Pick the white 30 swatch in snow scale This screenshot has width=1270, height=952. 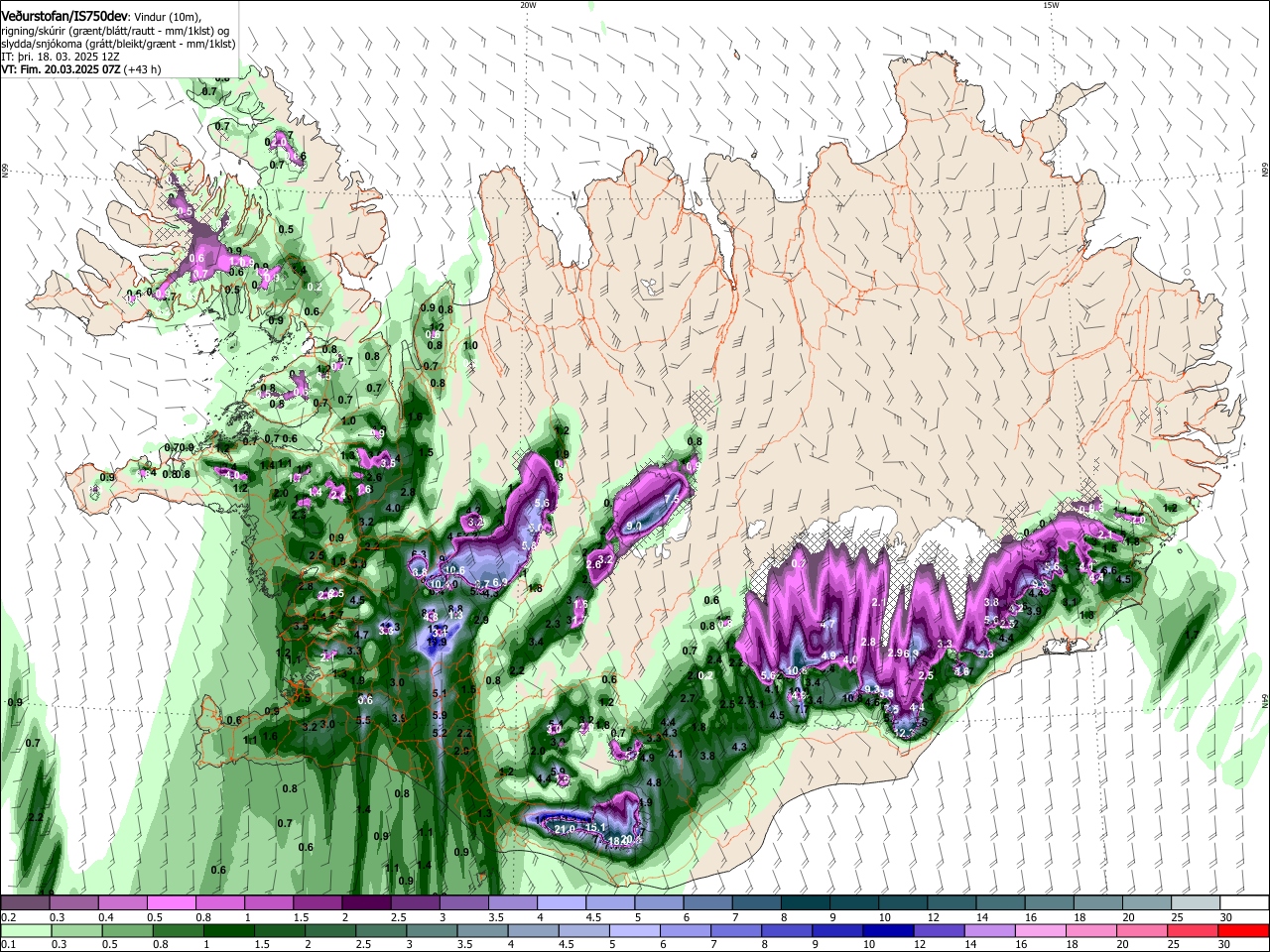pyautogui.click(x=1243, y=903)
